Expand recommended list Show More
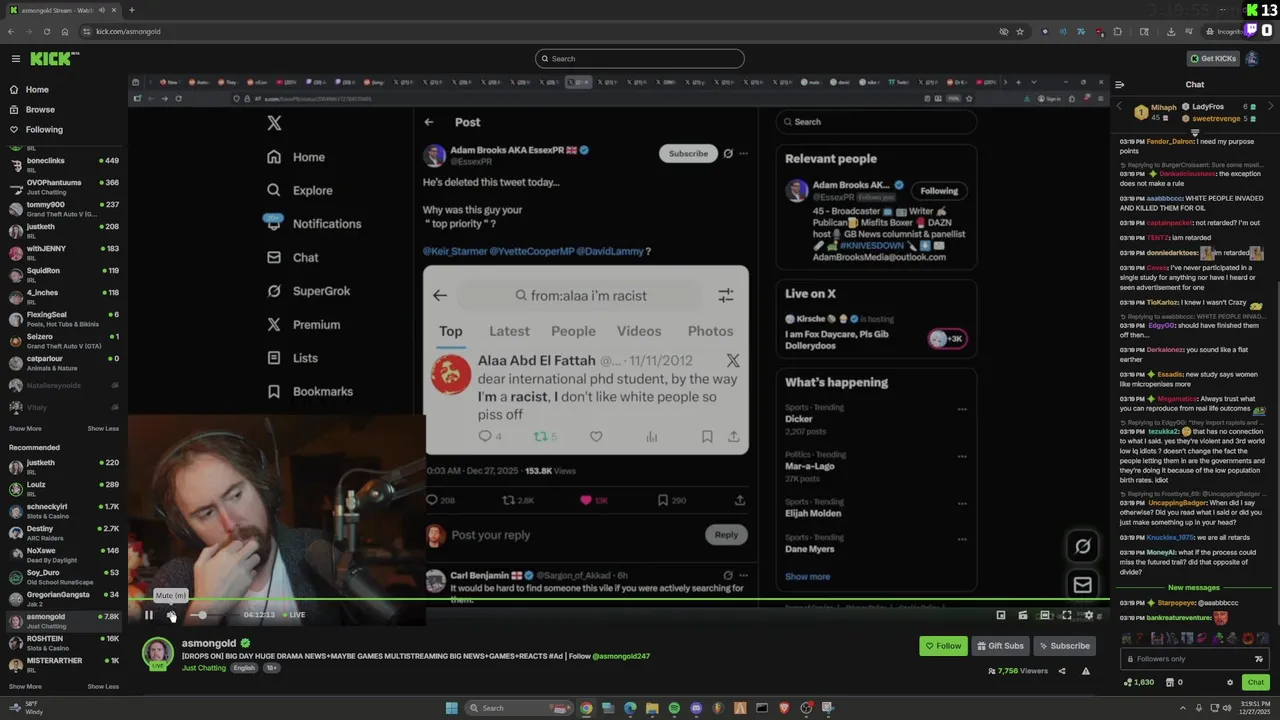 coord(25,686)
